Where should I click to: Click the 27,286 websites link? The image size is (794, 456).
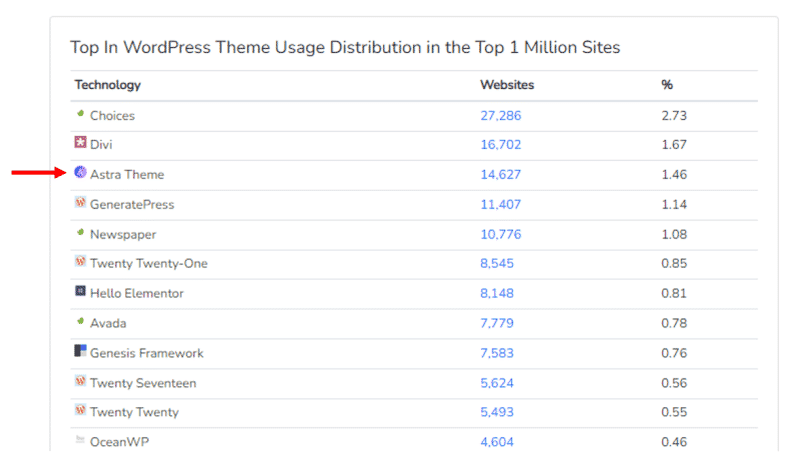[501, 116]
